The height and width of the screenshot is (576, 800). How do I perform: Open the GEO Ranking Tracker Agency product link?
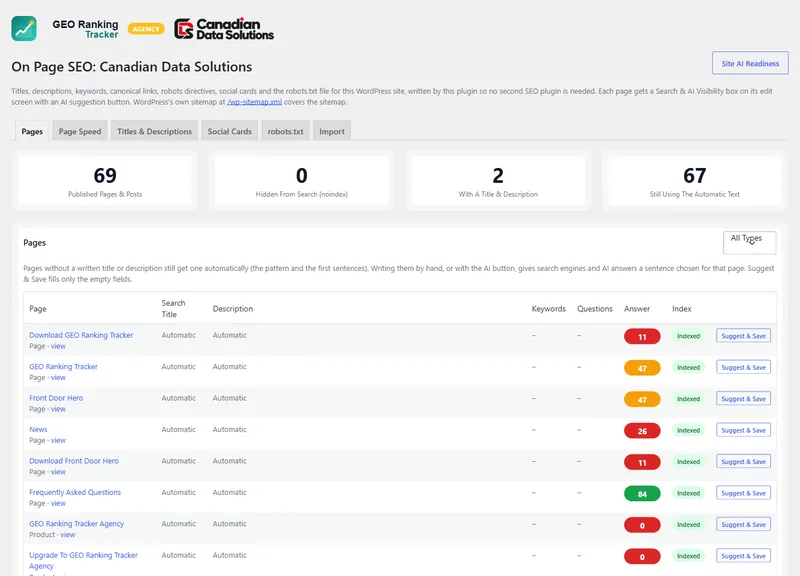coord(77,523)
